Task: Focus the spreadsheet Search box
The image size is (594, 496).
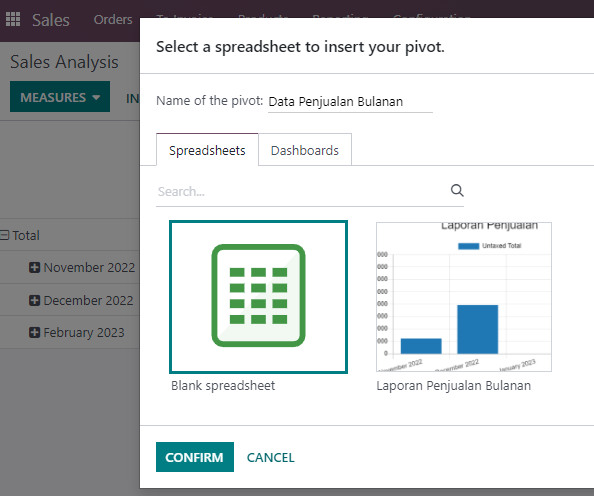Action: tap(303, 192)
